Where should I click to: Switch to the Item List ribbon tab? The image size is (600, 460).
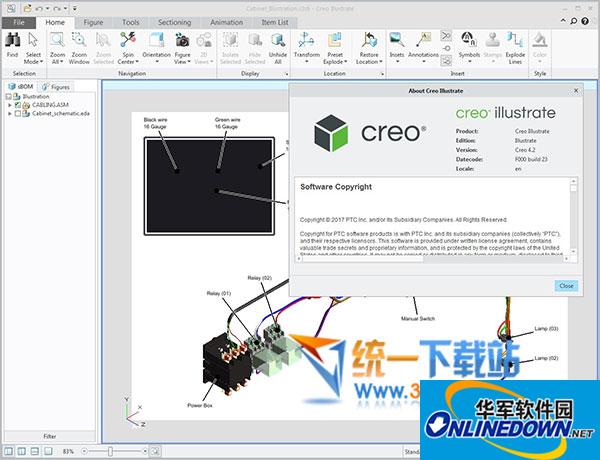pos(275,23)
